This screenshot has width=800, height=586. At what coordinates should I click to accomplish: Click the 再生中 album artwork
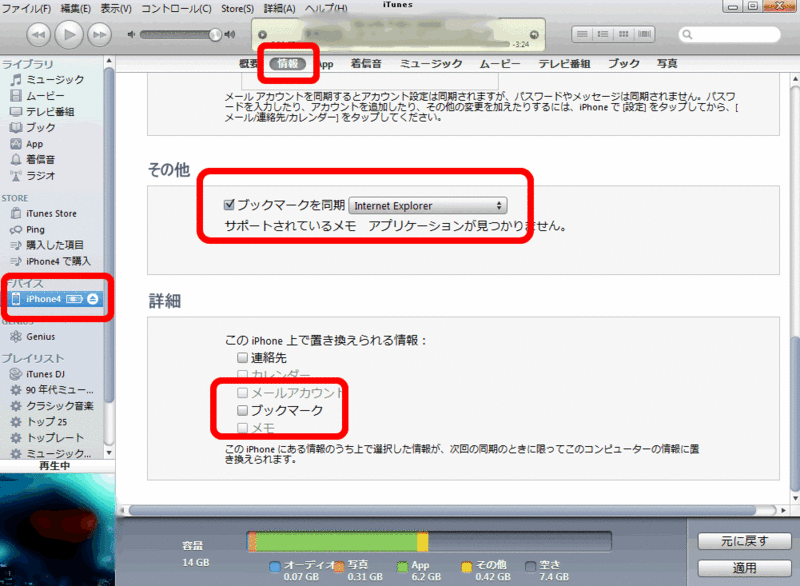(57, 529)
